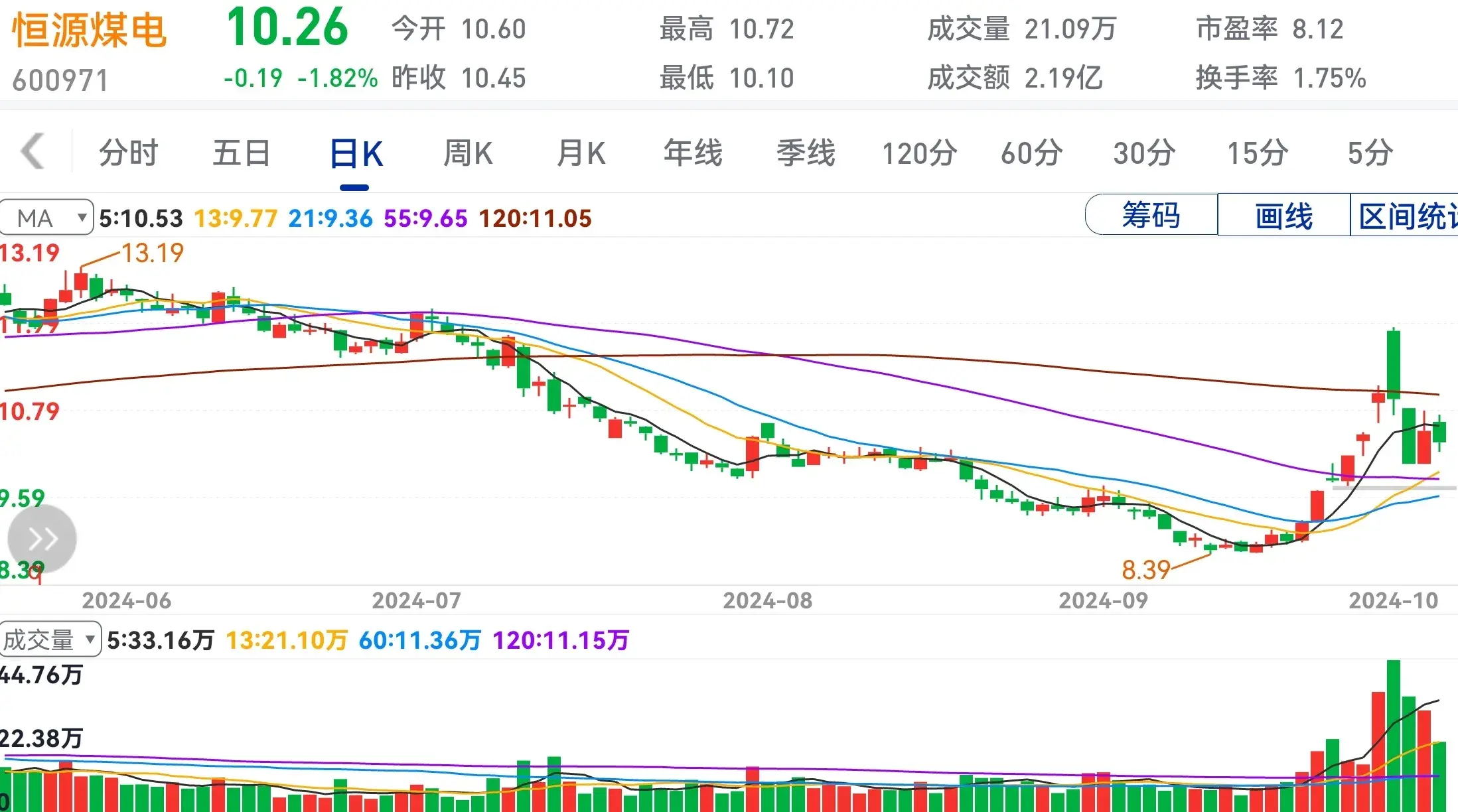The height and width of the screenshot is (812, 1458).
Task: Open the 筹码 chip distribution button
Action: click(1151, 215)
